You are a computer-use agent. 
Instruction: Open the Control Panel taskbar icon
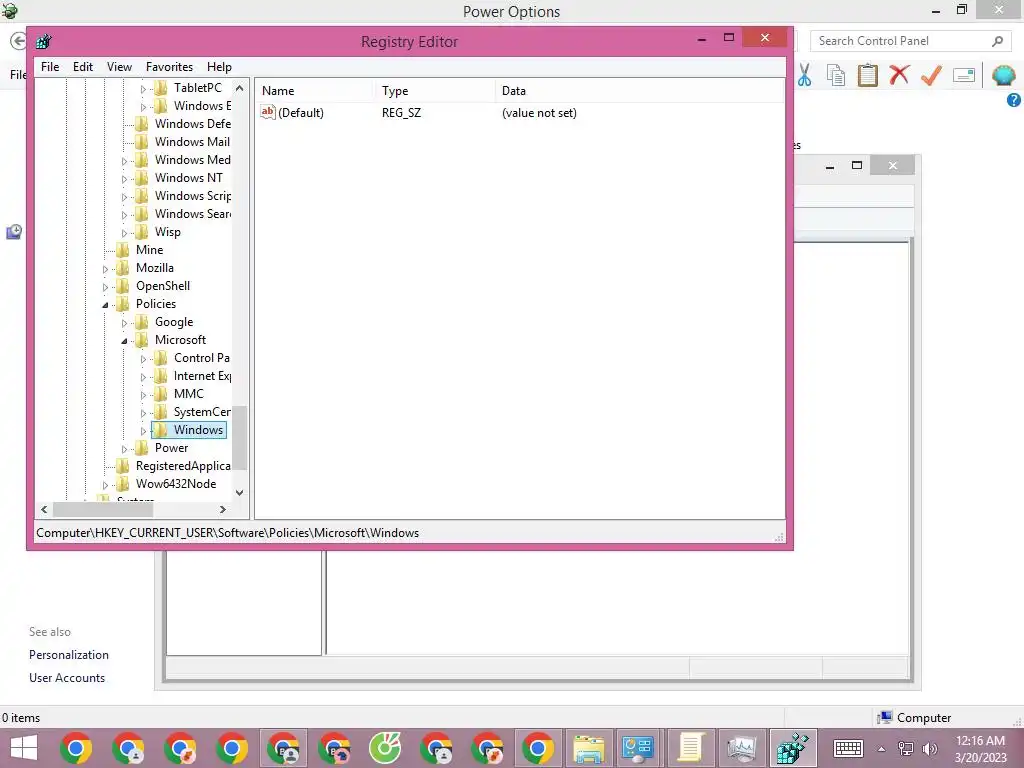[x=637, y=748]
